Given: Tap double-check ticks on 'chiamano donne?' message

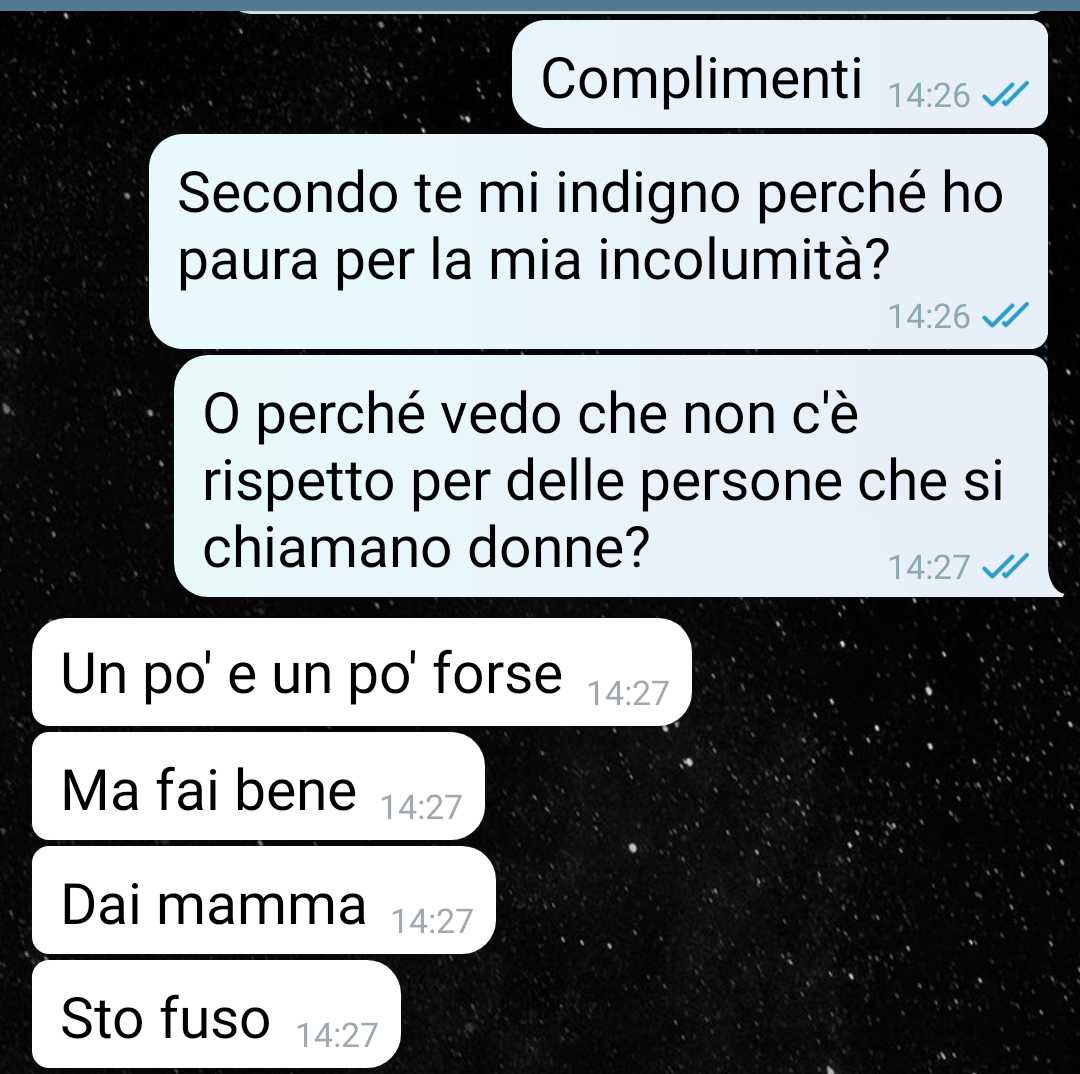Looking at the screenshot, I should coord(1004,566).
